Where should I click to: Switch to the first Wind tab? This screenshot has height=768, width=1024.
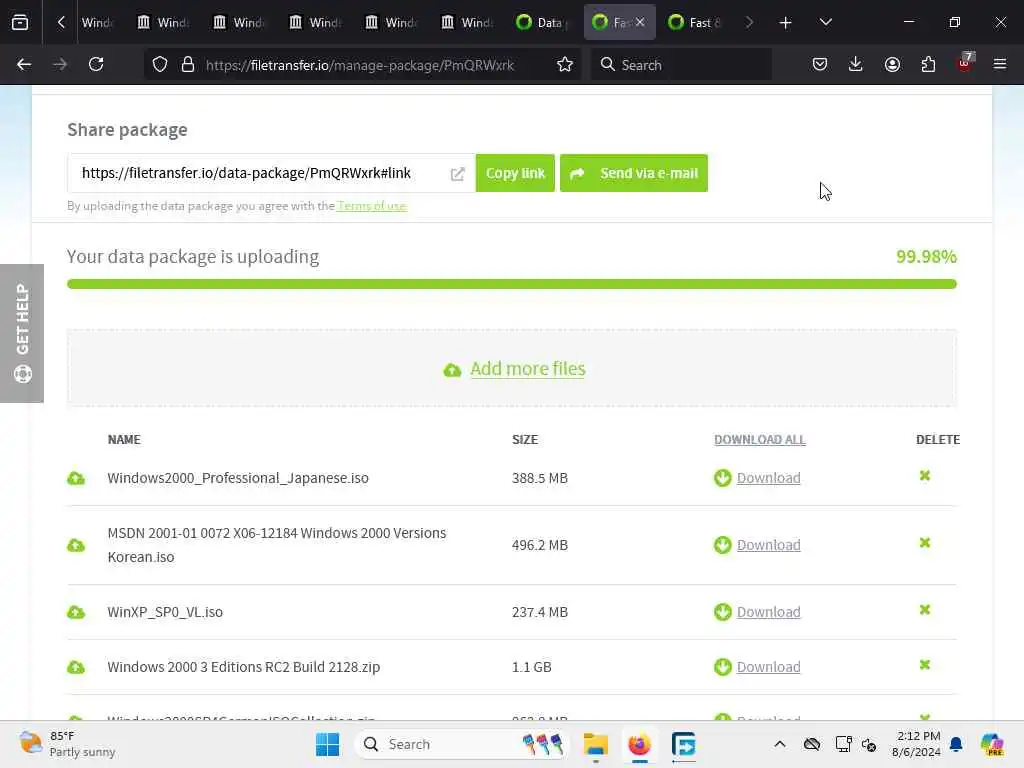(x=97, y=22)
